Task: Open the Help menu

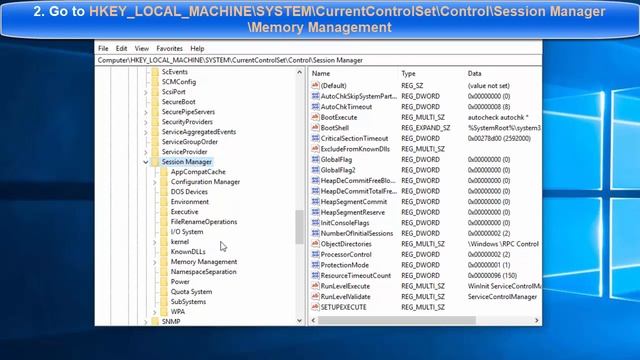Action: pyautogui.click(x=197, y=48)
